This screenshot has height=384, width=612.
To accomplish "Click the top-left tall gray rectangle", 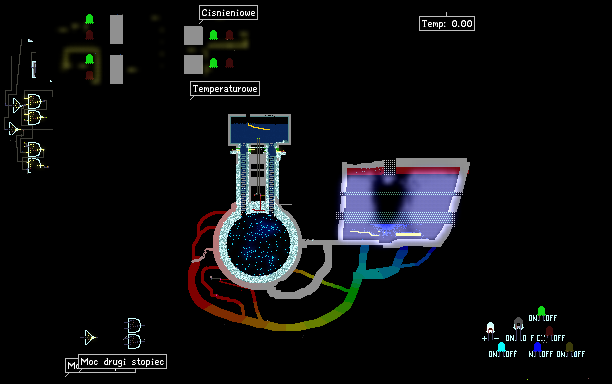I will pos(116,30).
